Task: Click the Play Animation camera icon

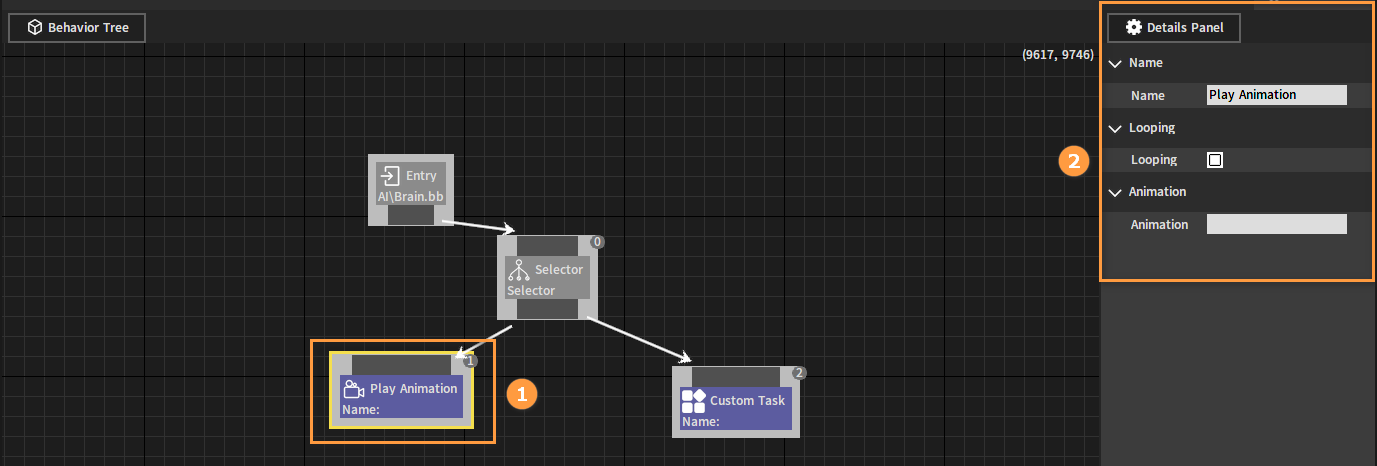Action: 353,389
